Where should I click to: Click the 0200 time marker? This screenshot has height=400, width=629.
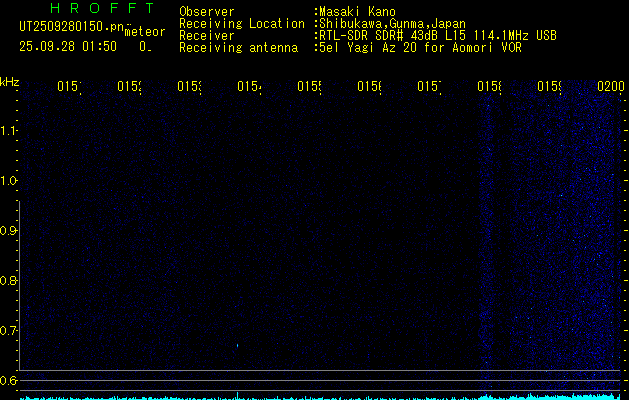click(611, 86)
